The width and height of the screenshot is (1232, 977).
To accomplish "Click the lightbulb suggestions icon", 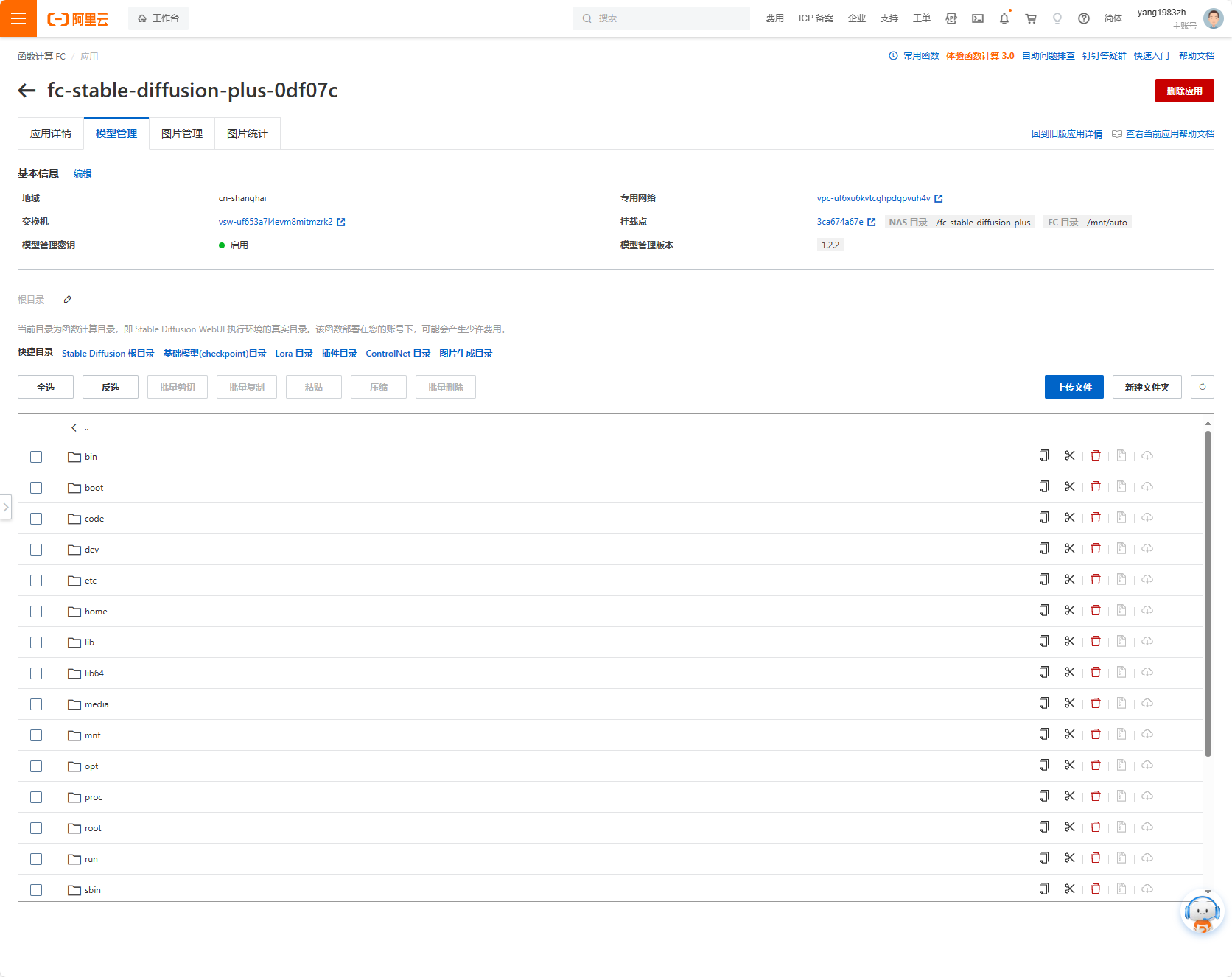I will click(x=1057, y=18).
